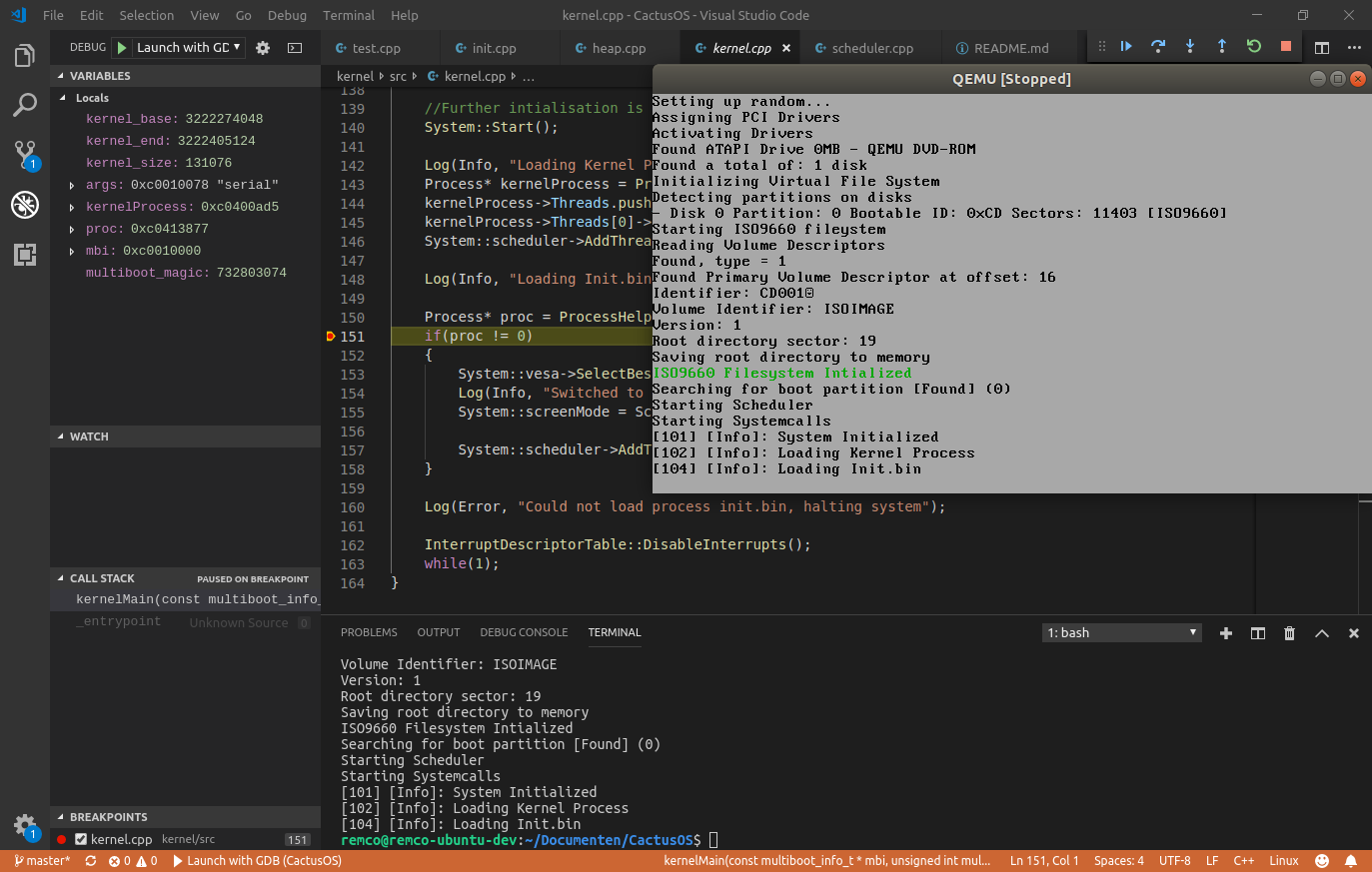Viewport: 1372px width, 872px height.
Task: Switch to the Debug Console panel
Action: point(524,632)
